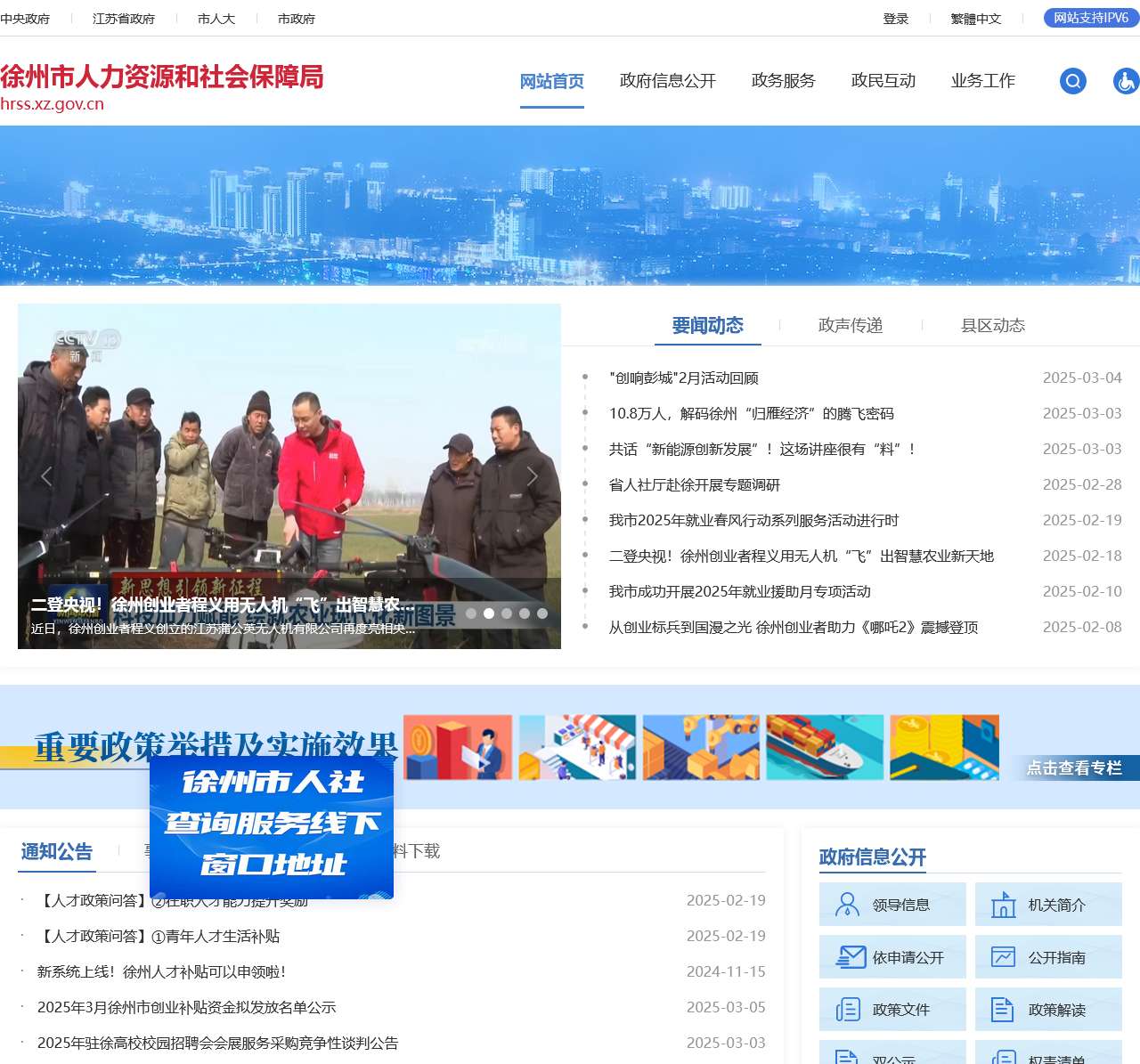
Task: Open notice 2025年3月徐州市创业补贴资金拟发放名单公示
Action: 187,1007
